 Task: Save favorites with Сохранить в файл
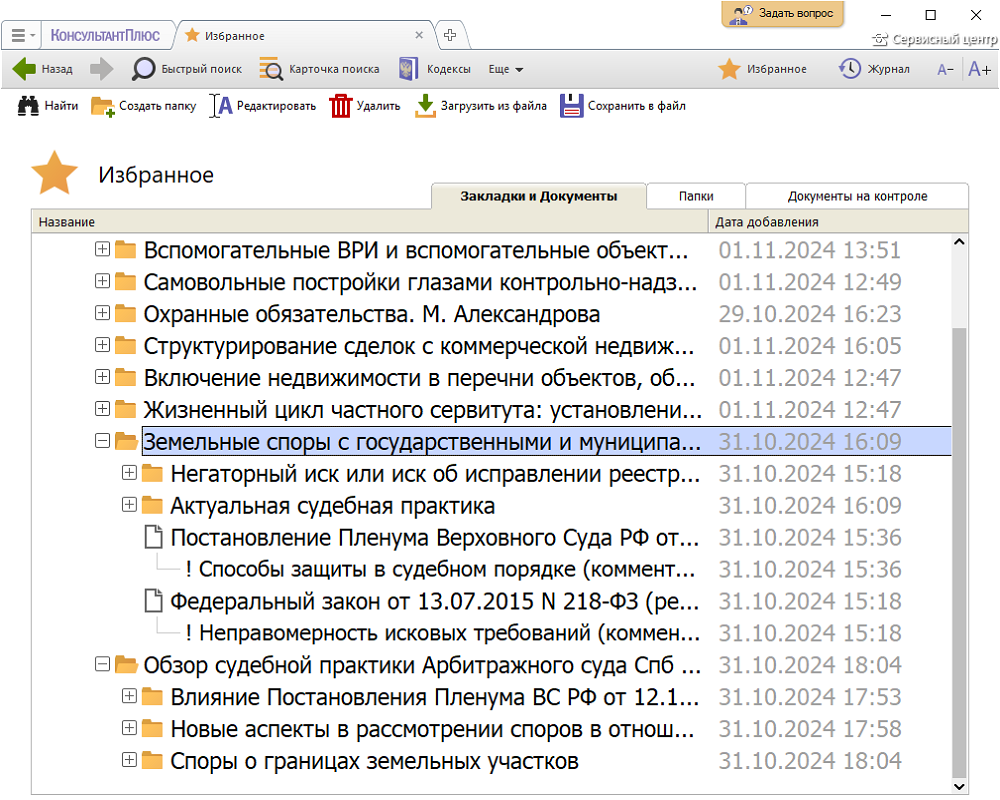pyautogui.click(x=571, y=106)
